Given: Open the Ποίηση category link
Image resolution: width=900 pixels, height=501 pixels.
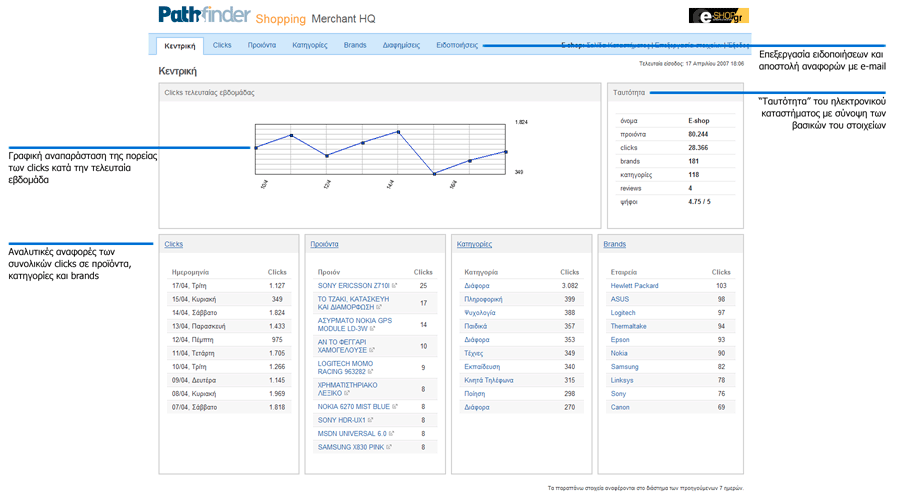Looking at the screenshot, I should tap(474, 394).
